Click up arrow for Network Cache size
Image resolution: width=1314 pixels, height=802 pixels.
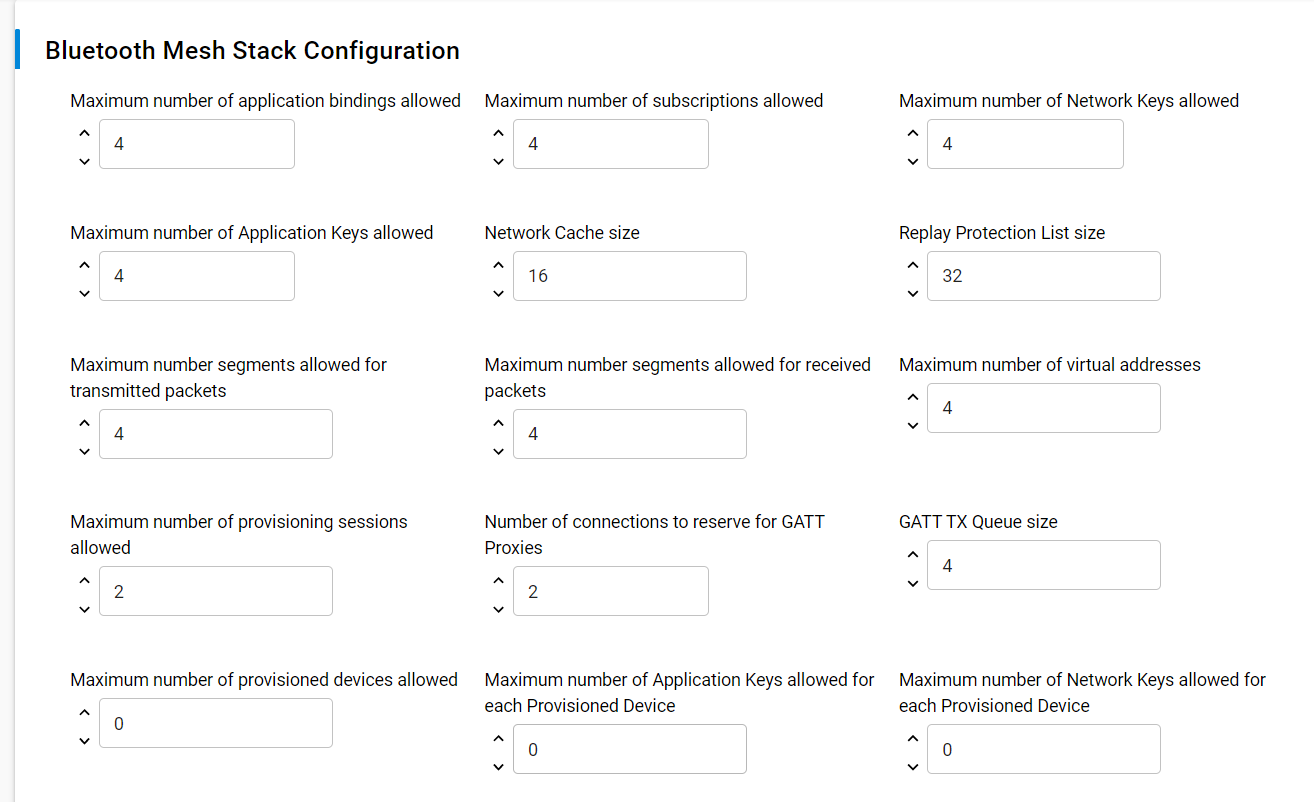click(x=498, y=264)
